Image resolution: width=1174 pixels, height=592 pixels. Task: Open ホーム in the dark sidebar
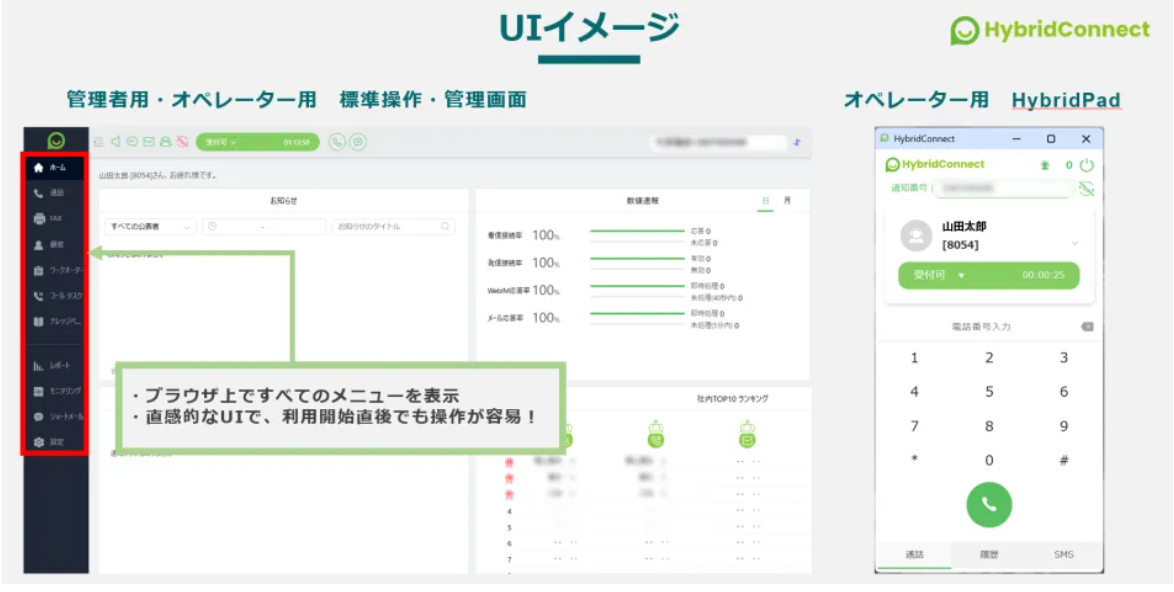[x=55, y=167]
